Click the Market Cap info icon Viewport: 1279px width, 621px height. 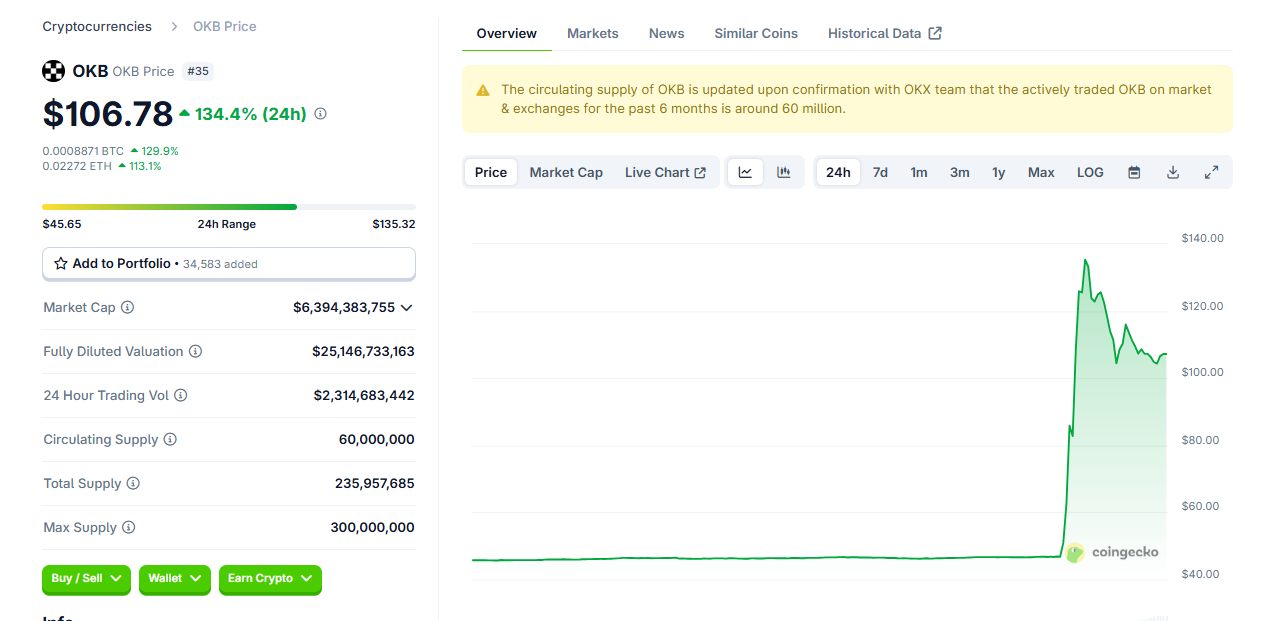(128, 308)
